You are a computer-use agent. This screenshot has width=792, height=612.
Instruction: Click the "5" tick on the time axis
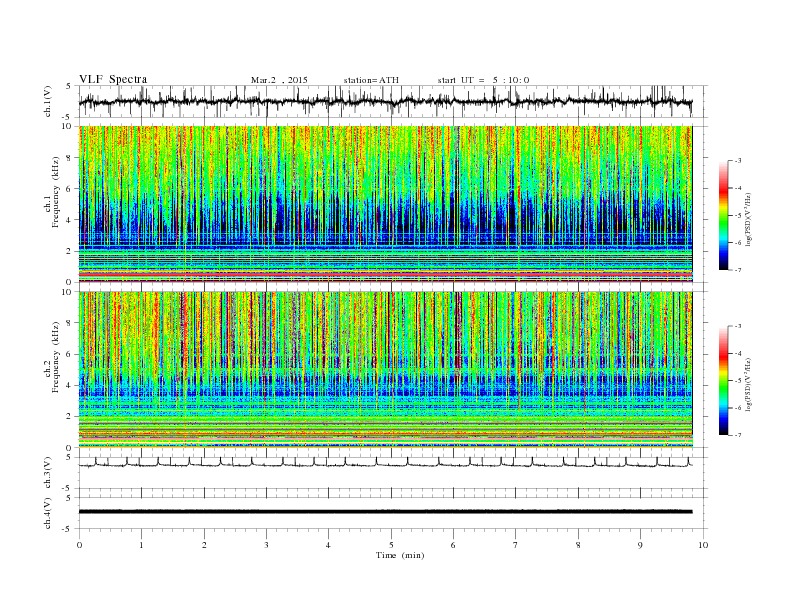point(391,545)
